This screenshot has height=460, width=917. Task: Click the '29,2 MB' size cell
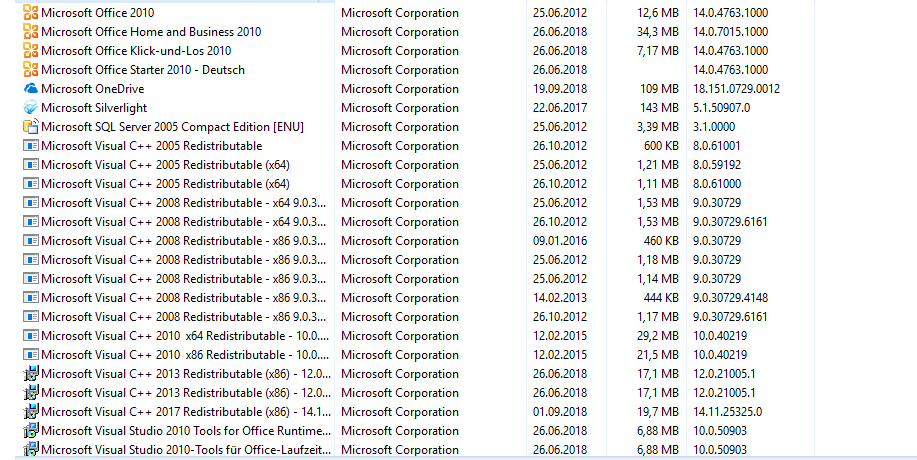click(x=658, y=336)
